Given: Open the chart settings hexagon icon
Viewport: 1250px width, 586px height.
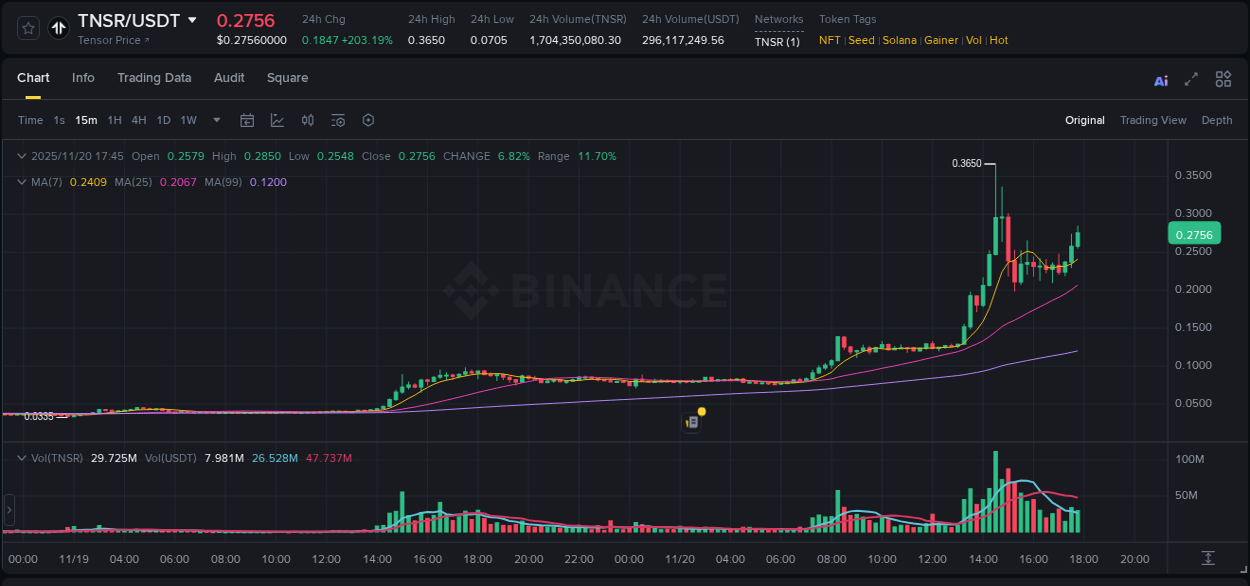Looking at the screenshot, I should 368,120.
